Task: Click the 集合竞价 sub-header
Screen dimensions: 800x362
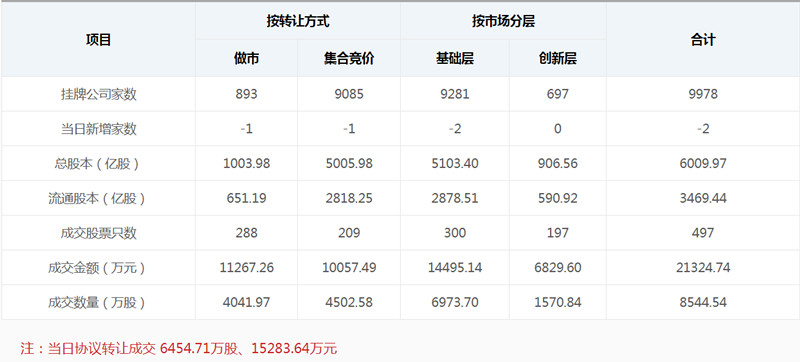Action: click(x=349, y=59)
